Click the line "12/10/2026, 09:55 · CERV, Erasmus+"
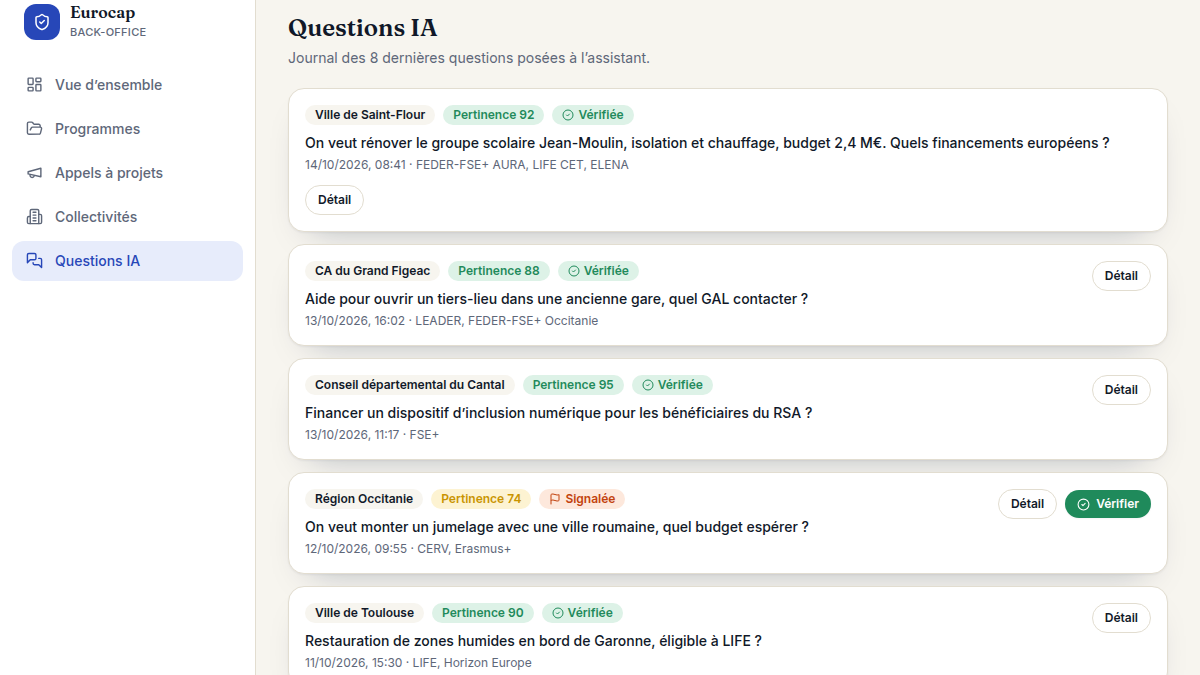The width and height of the screenshot is (1200, 675). coord(408,549)
